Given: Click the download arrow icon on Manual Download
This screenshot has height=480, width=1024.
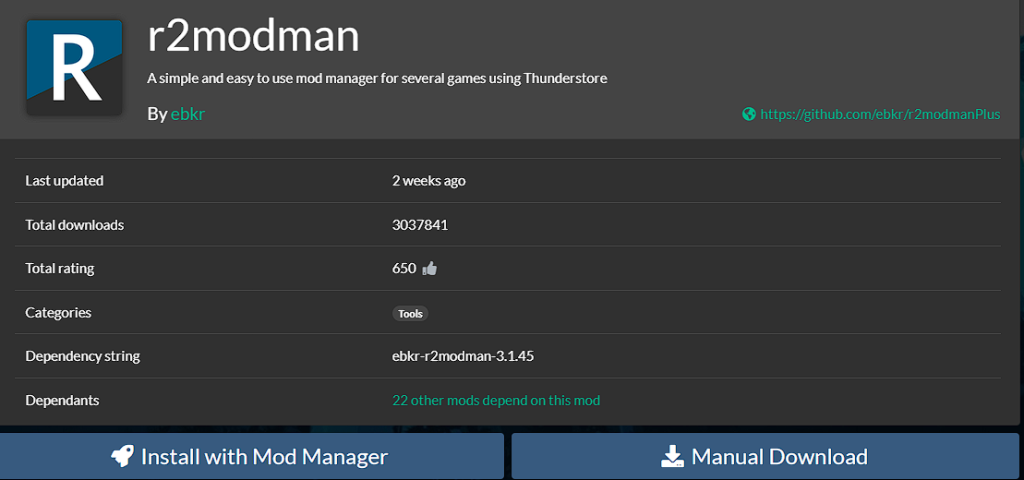Looking at the screenshot, I should 672,457.
